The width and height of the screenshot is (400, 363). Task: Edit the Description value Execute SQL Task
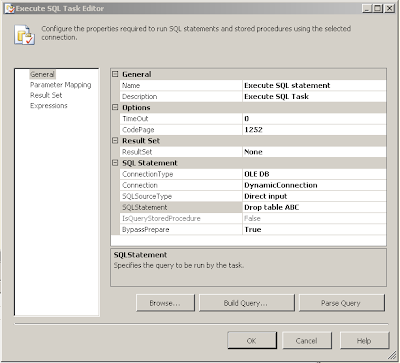314,96
